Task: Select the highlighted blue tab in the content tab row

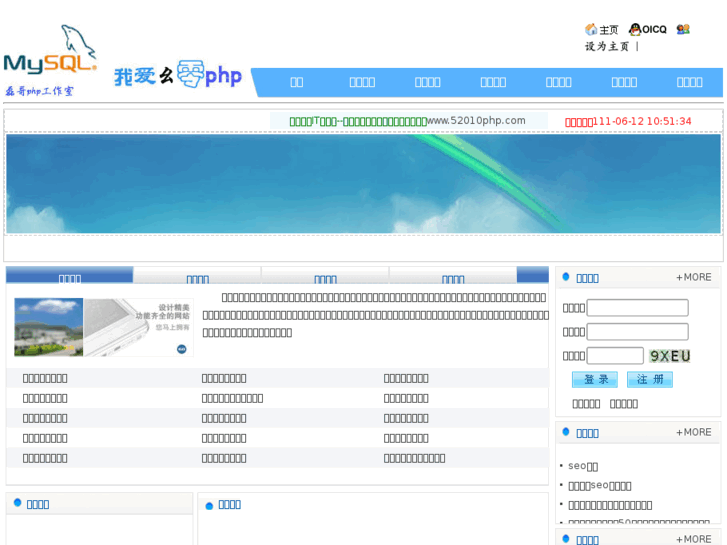Action: (70, 275)
